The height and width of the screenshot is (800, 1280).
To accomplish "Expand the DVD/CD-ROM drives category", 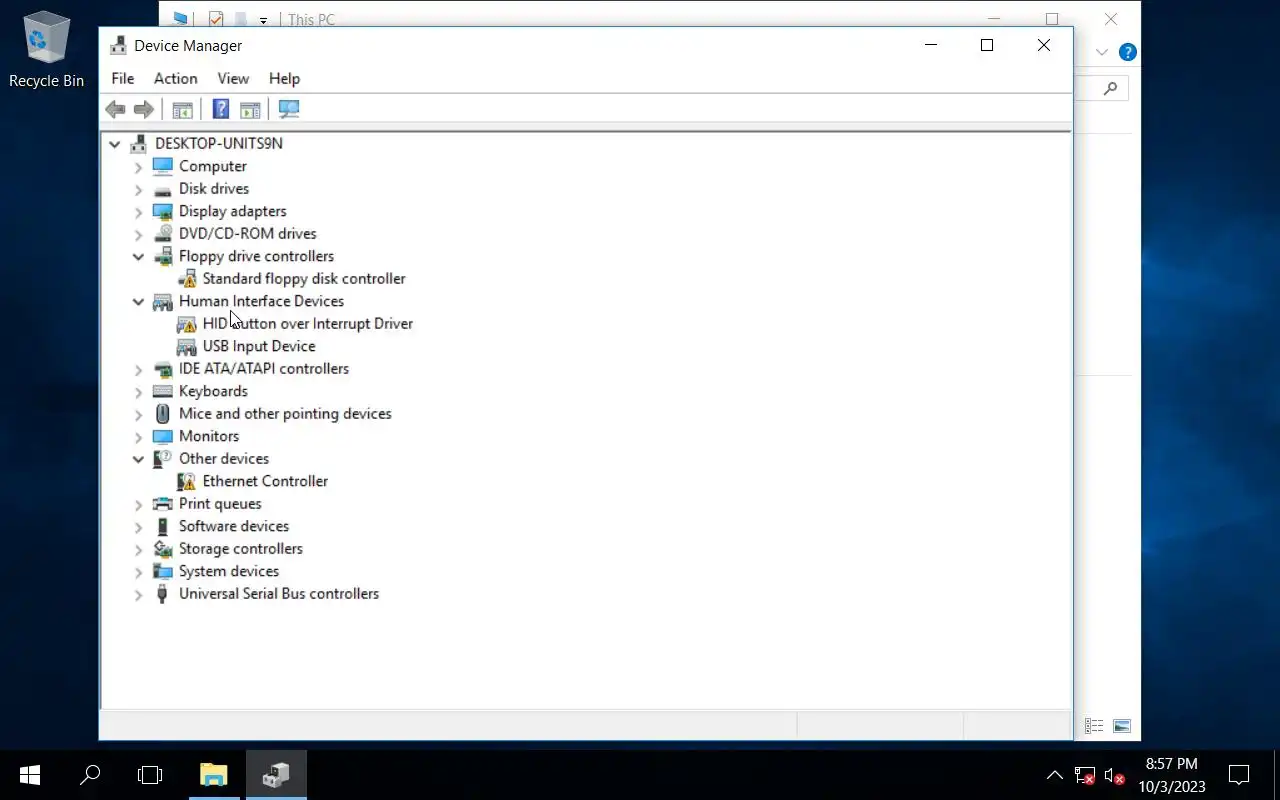I will coord(138,234).
